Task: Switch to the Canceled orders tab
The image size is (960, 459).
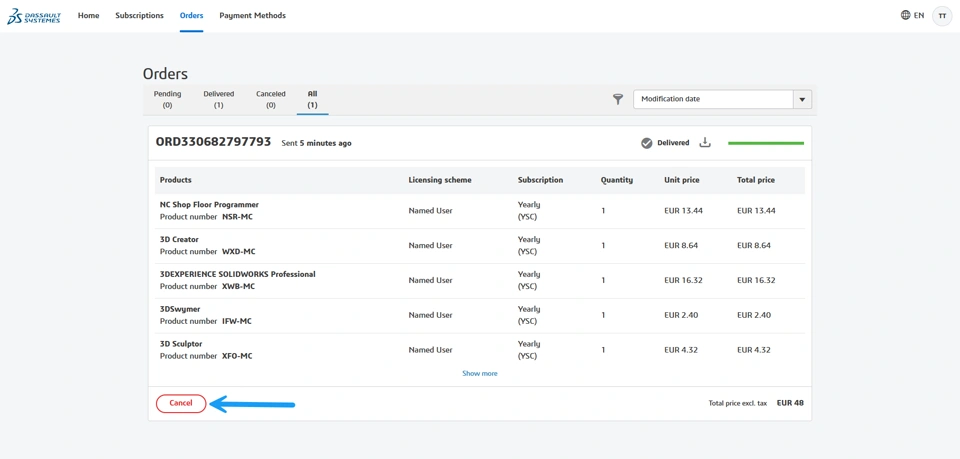Action: click(x=271, y=99)
